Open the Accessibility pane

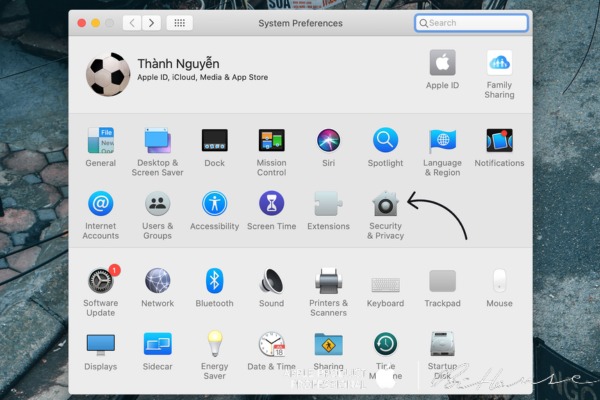[x=214, y=205]
